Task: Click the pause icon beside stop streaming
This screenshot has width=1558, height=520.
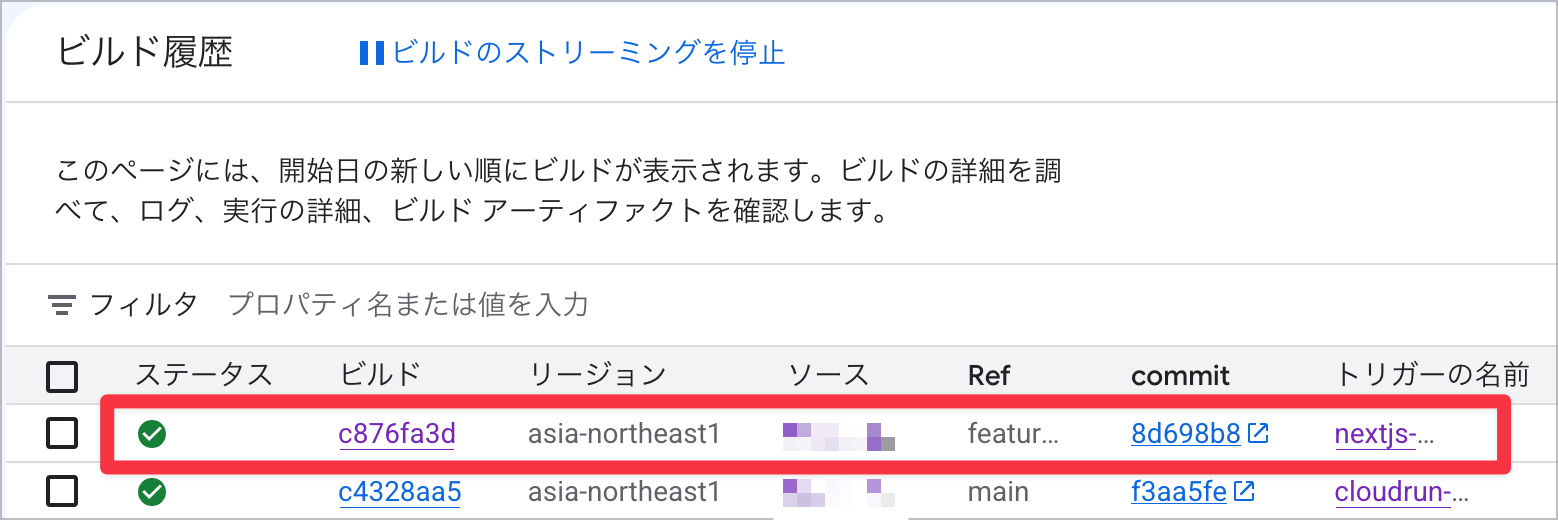Action: click(371, 53)
